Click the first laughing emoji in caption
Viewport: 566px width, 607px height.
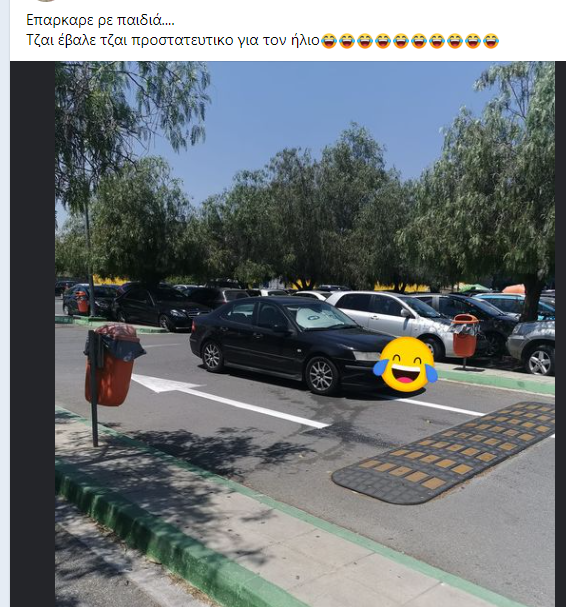tap(329, 41)
